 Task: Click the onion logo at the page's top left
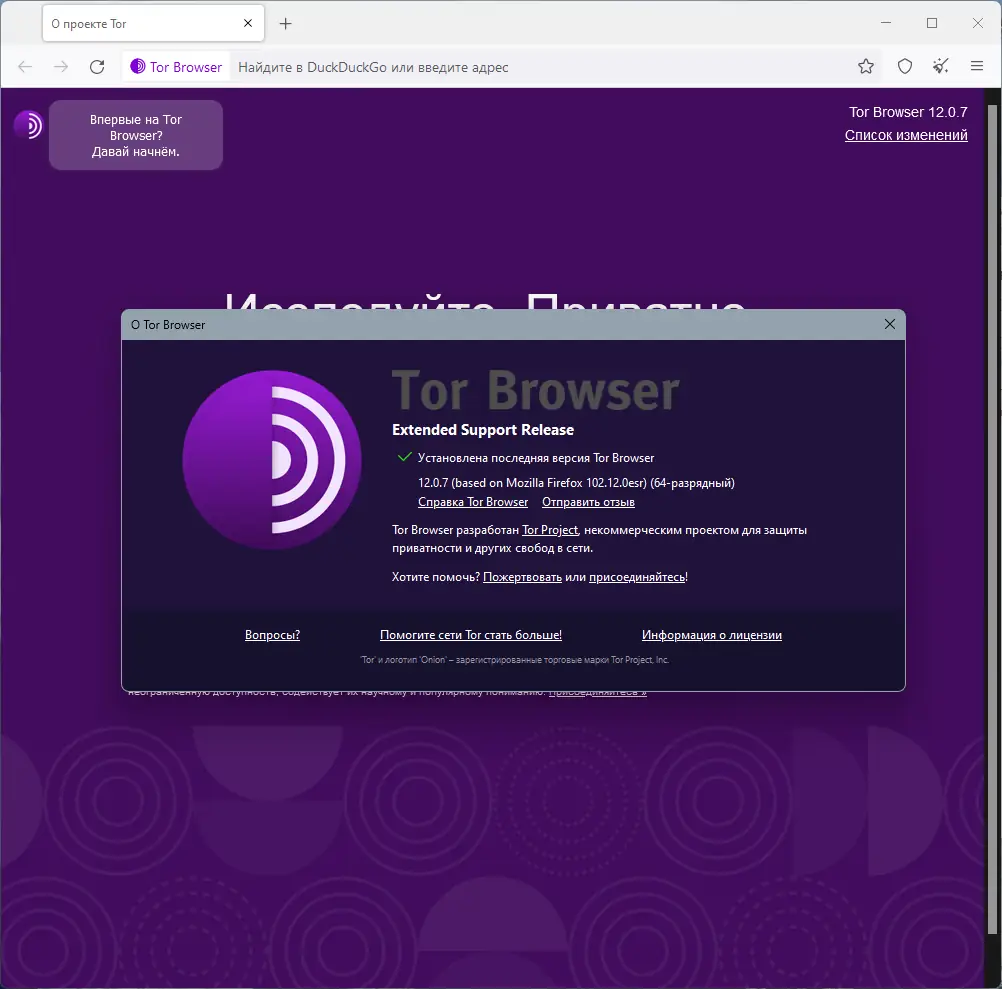(28, 125)
